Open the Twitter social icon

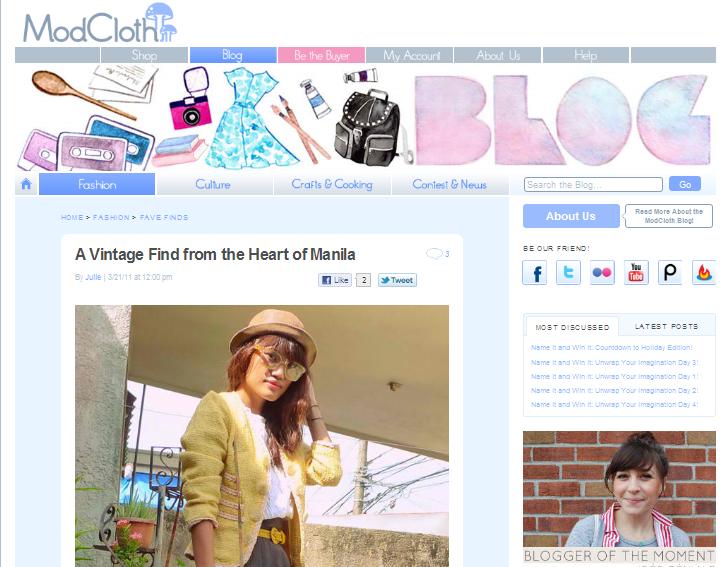coord(568,273)
